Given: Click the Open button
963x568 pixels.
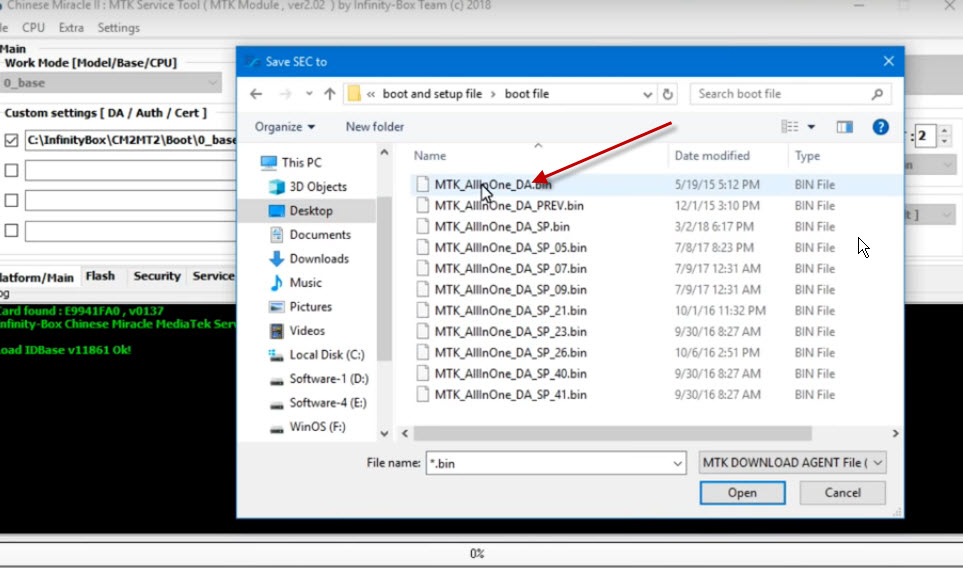Looking at the screenshot, I should (x=743, y=493).
